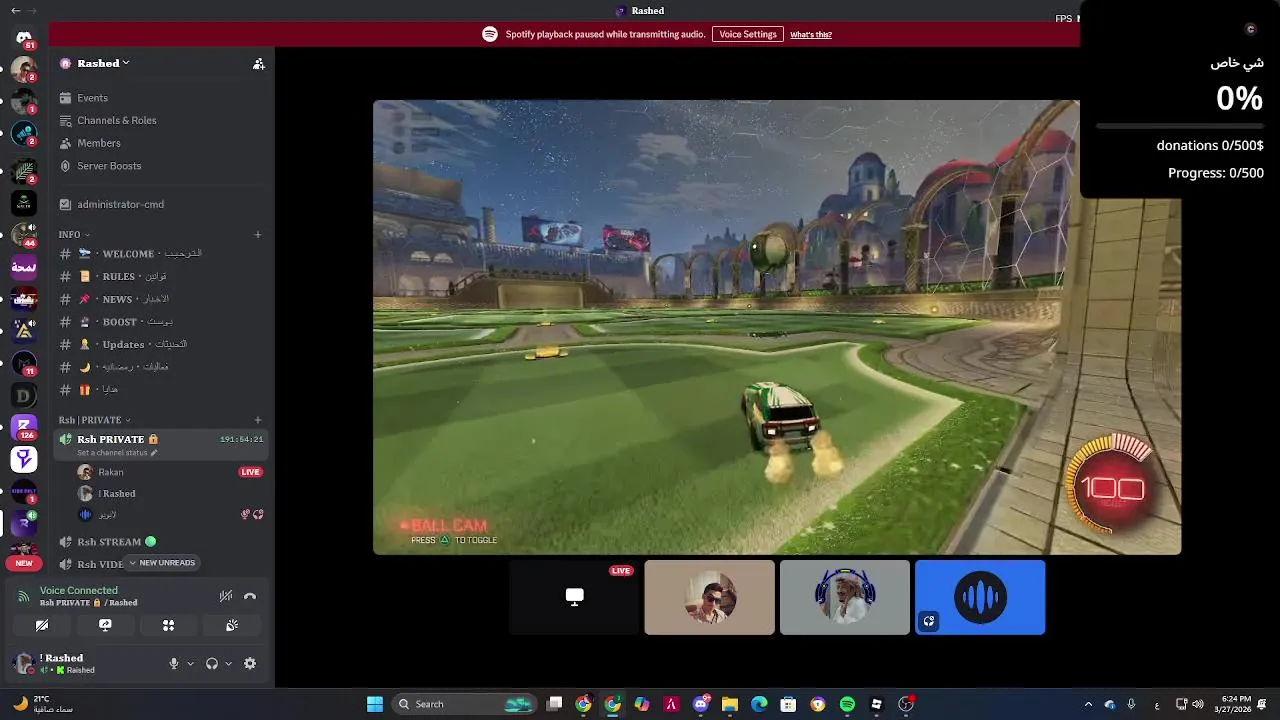Show hidden system tray icons

[1088, 704]
